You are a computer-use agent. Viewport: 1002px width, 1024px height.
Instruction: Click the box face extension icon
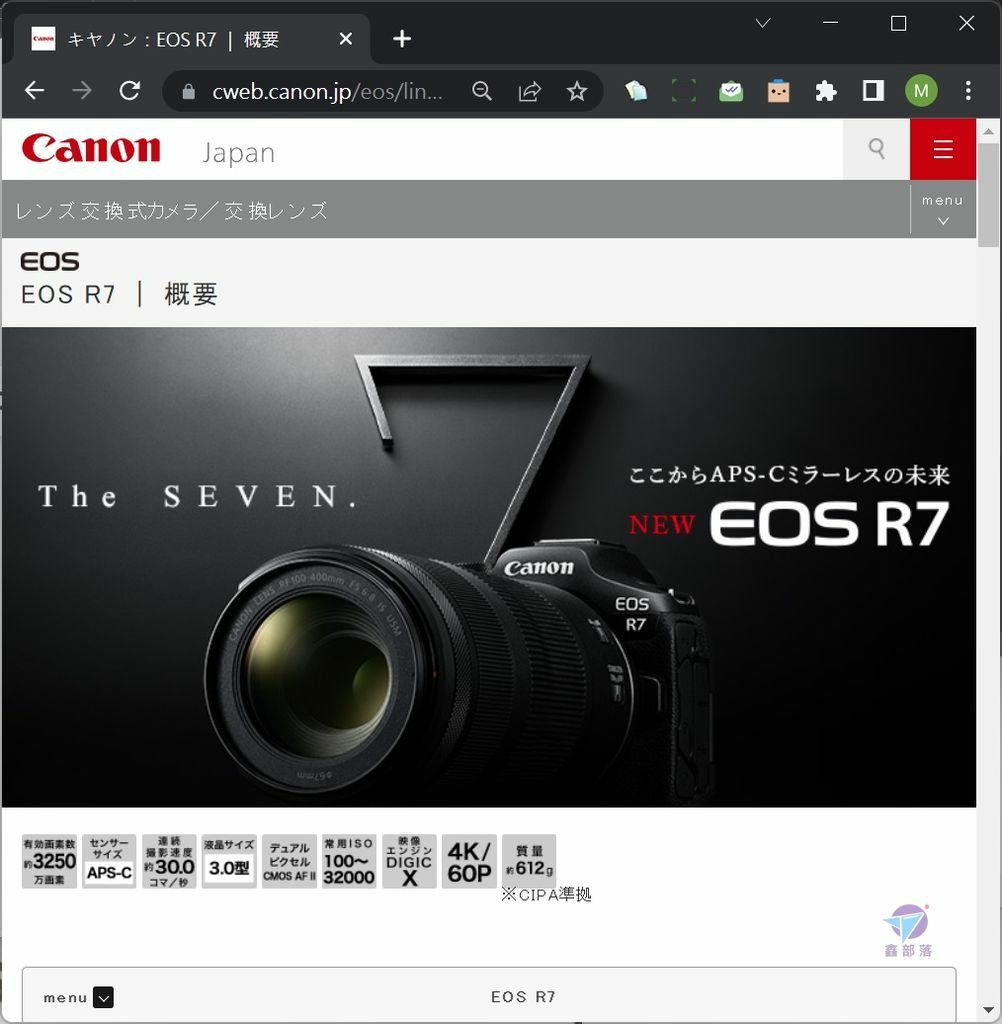point(778,91)
